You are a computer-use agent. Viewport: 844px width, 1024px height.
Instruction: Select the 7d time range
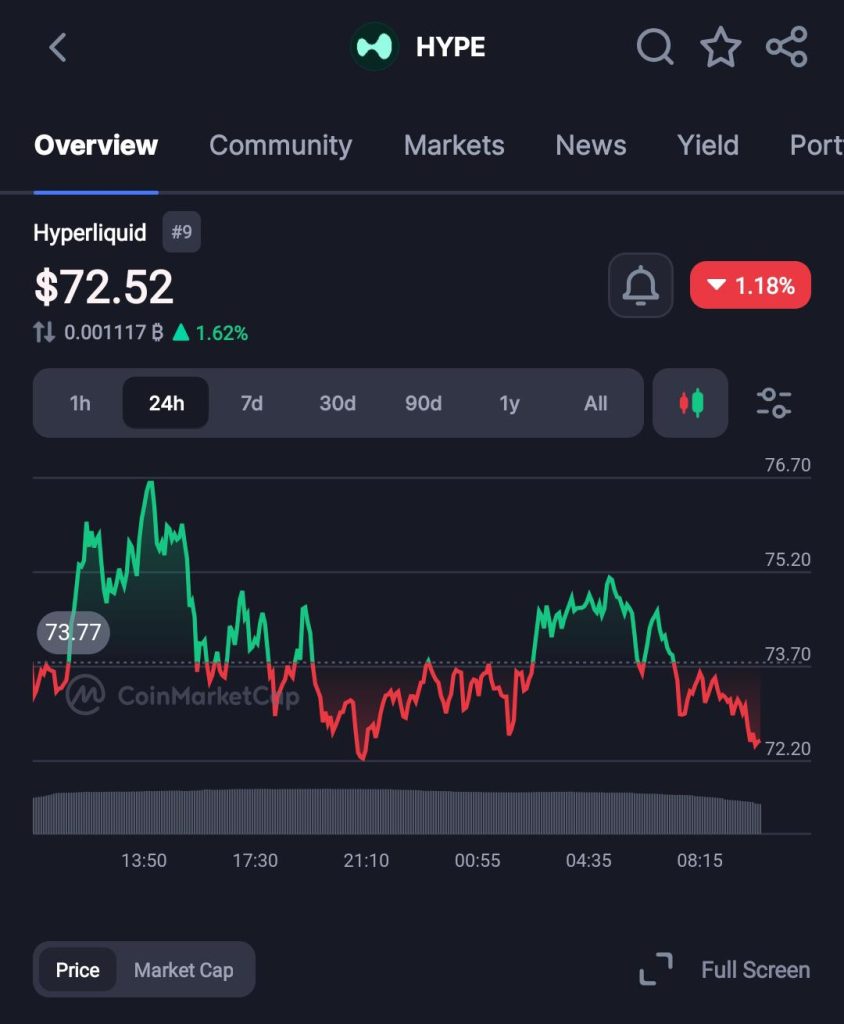[x=252, y=403]
